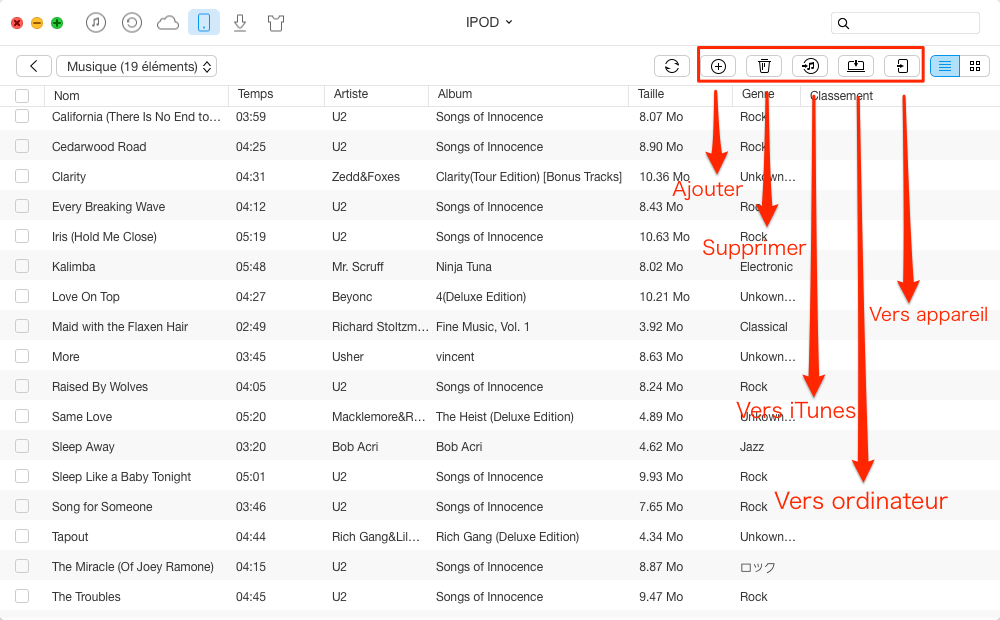Click the artist Zedd&Foxes
The height and width of the screenshot is (620, 1000).
tap(365, 177)
